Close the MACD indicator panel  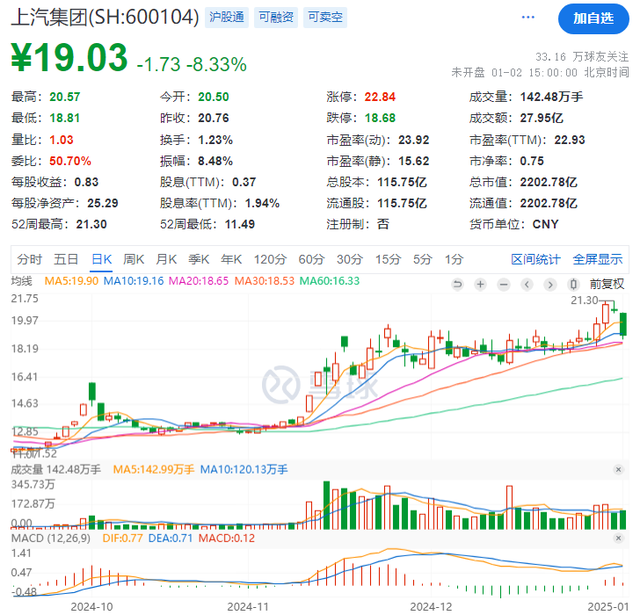click(x=618, y=538)
